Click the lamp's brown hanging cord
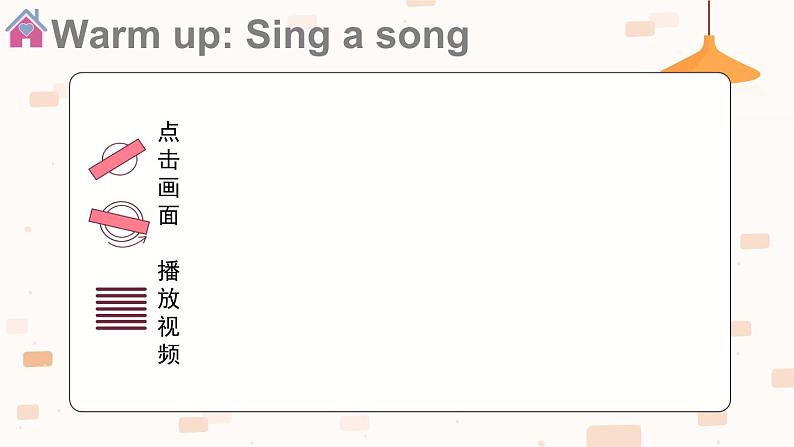794x447 pixels. [x=708, y=18]
